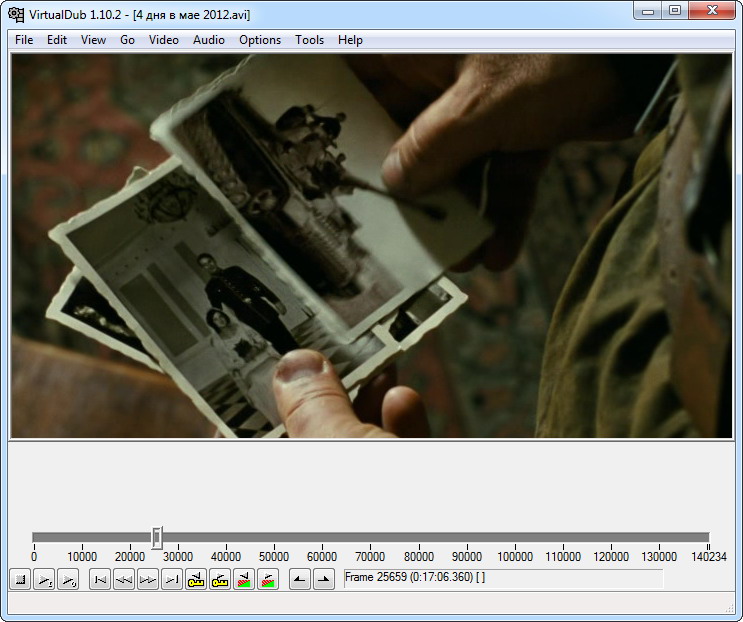
Task: Go to previous keyframe using key icon
Action: click(x=196, y=579)
